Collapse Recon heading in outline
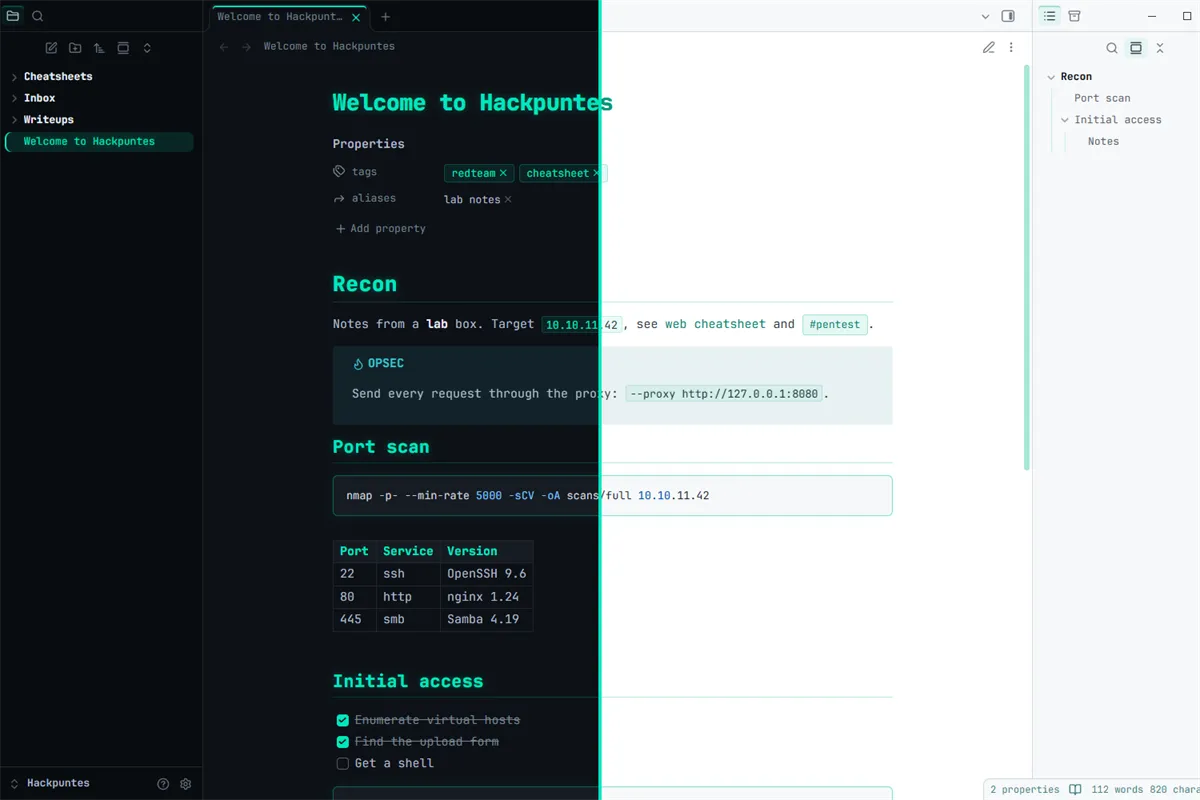Viewport: 1200px width, 800px height. point(1051,77)
